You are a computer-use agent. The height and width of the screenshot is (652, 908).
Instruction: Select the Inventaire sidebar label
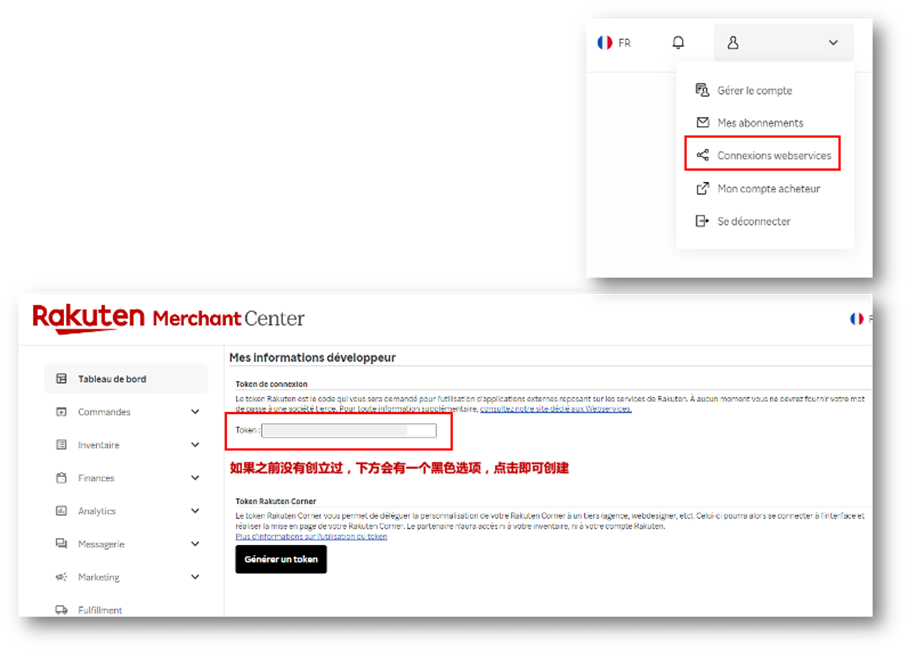click(x=98, y=445)
